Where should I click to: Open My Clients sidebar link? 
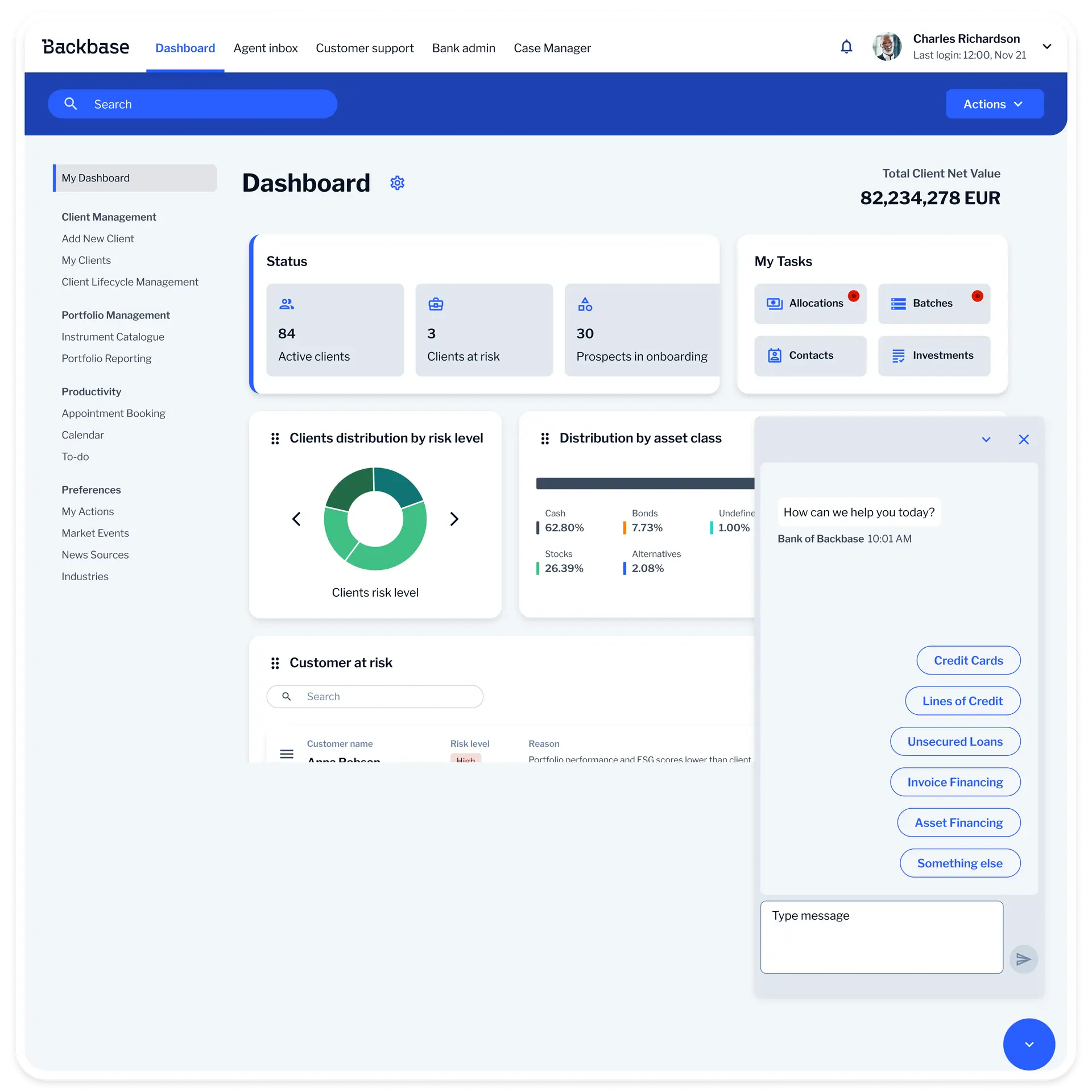click(86, 260)
